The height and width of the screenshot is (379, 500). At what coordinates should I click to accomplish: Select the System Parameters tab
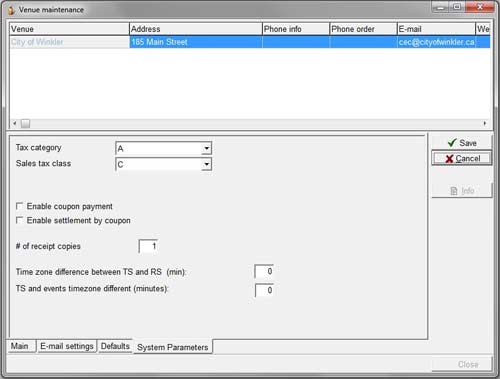[173, 347]
